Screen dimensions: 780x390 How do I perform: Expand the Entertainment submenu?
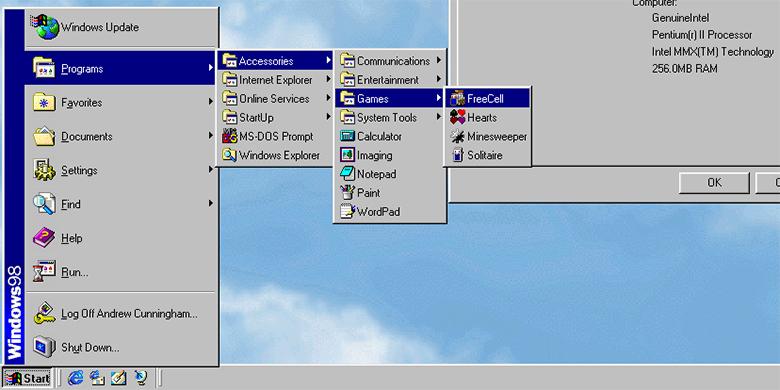[x=390, y=80]
